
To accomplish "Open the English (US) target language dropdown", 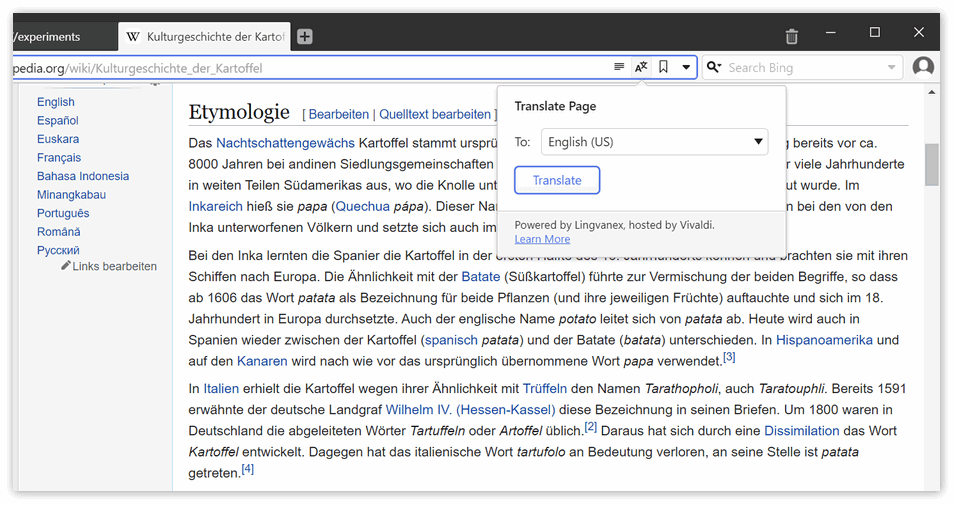I will [654, 142].
